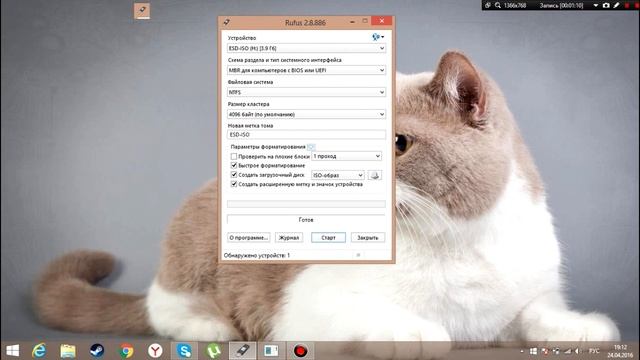Take screenshot with recorder camera icon
The image size is (640, 360).
pyautogui.click(x=606, y=5)
